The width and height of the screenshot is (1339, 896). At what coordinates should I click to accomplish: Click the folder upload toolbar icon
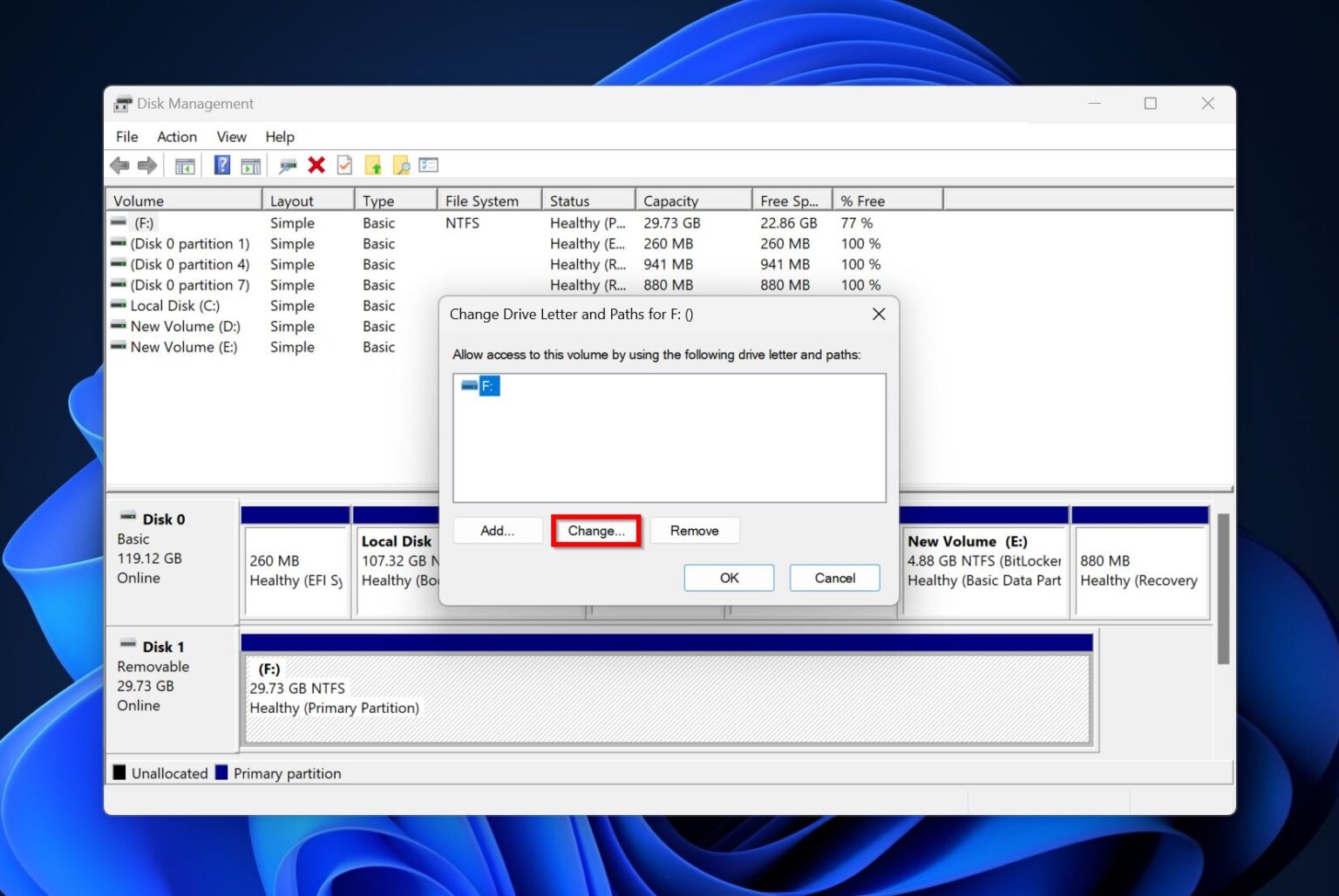pyautogui.click(x=373, y=165)
